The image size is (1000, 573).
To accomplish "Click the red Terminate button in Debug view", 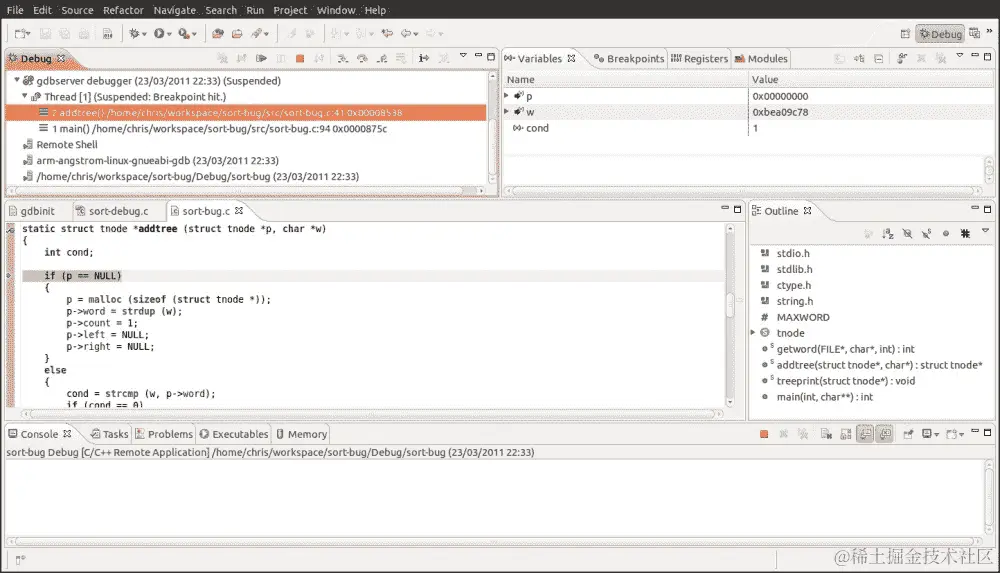I will (x=300, y=58).
